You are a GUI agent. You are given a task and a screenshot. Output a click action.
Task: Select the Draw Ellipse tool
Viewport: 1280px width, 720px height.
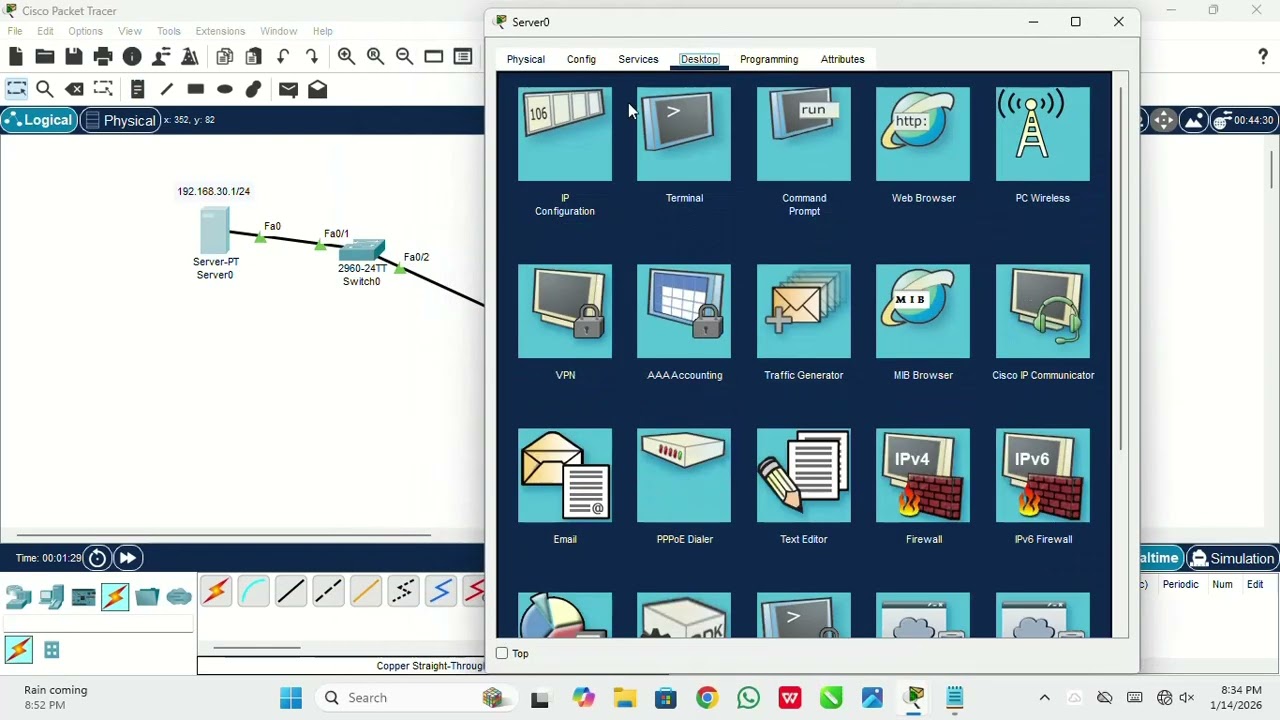[225, 89]
